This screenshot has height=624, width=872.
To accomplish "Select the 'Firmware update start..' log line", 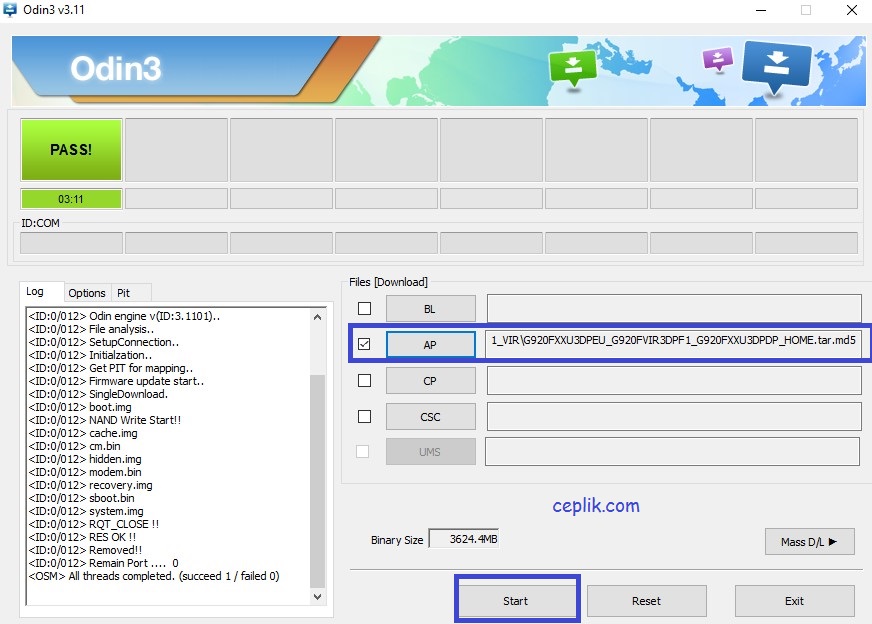I will pos(116,381).
